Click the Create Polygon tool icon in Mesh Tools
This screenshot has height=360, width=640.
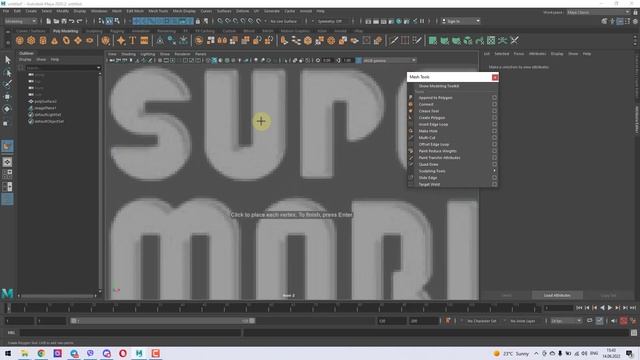click(411, 118)
